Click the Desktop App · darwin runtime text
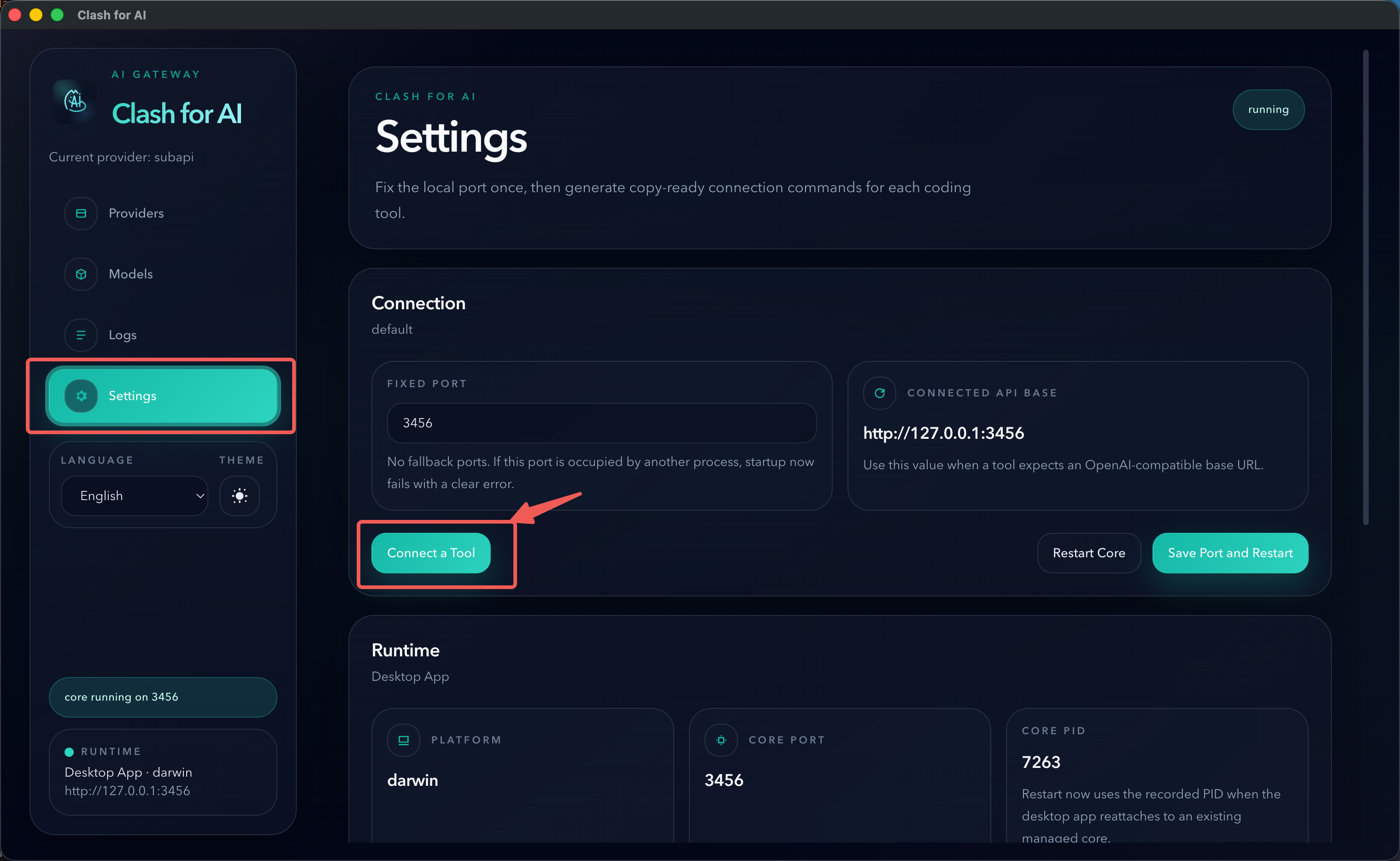 coord(128,772)
